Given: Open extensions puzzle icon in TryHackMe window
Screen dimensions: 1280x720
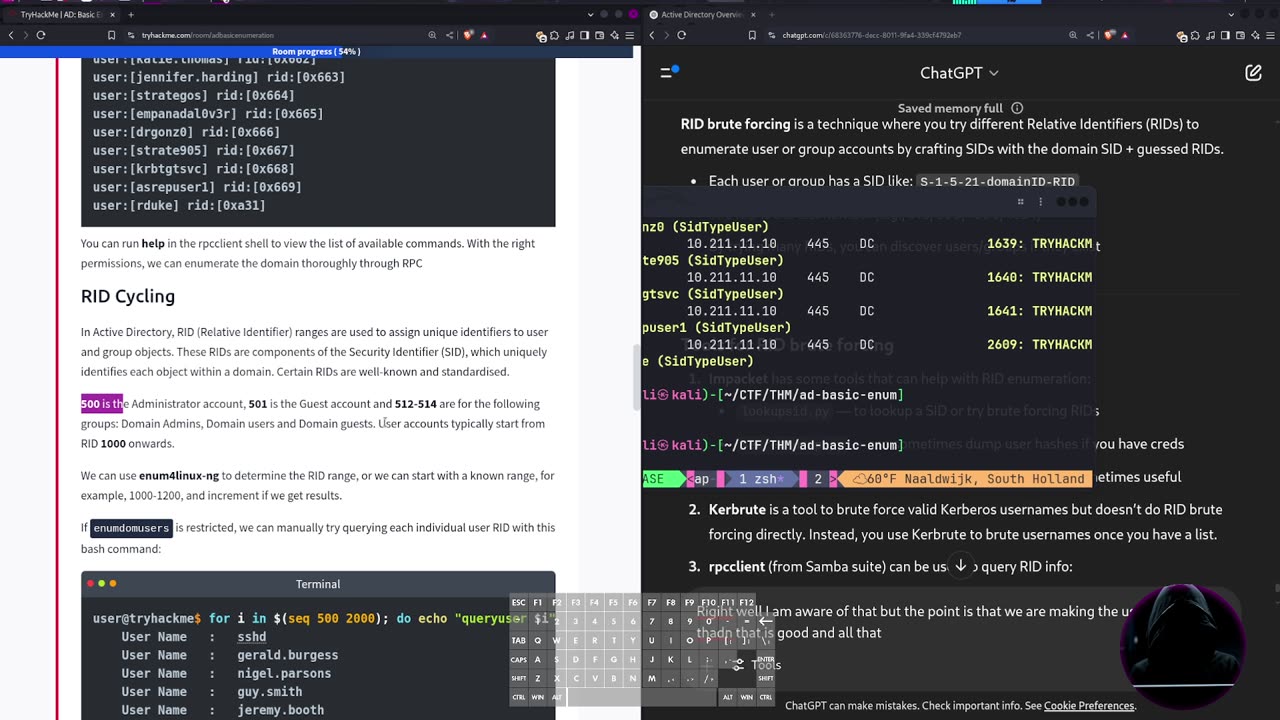Looking at the screenshot, I should point(554,35).
